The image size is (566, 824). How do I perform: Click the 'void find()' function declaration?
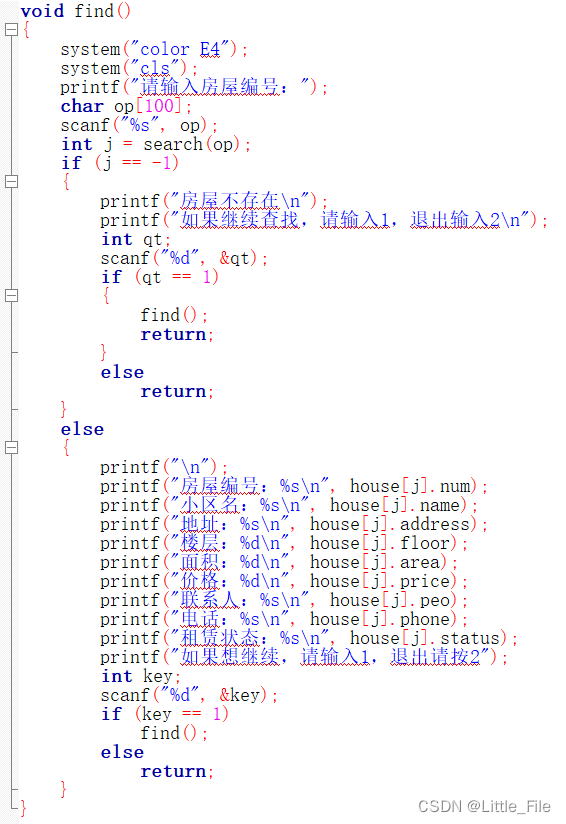click(76, 11)
